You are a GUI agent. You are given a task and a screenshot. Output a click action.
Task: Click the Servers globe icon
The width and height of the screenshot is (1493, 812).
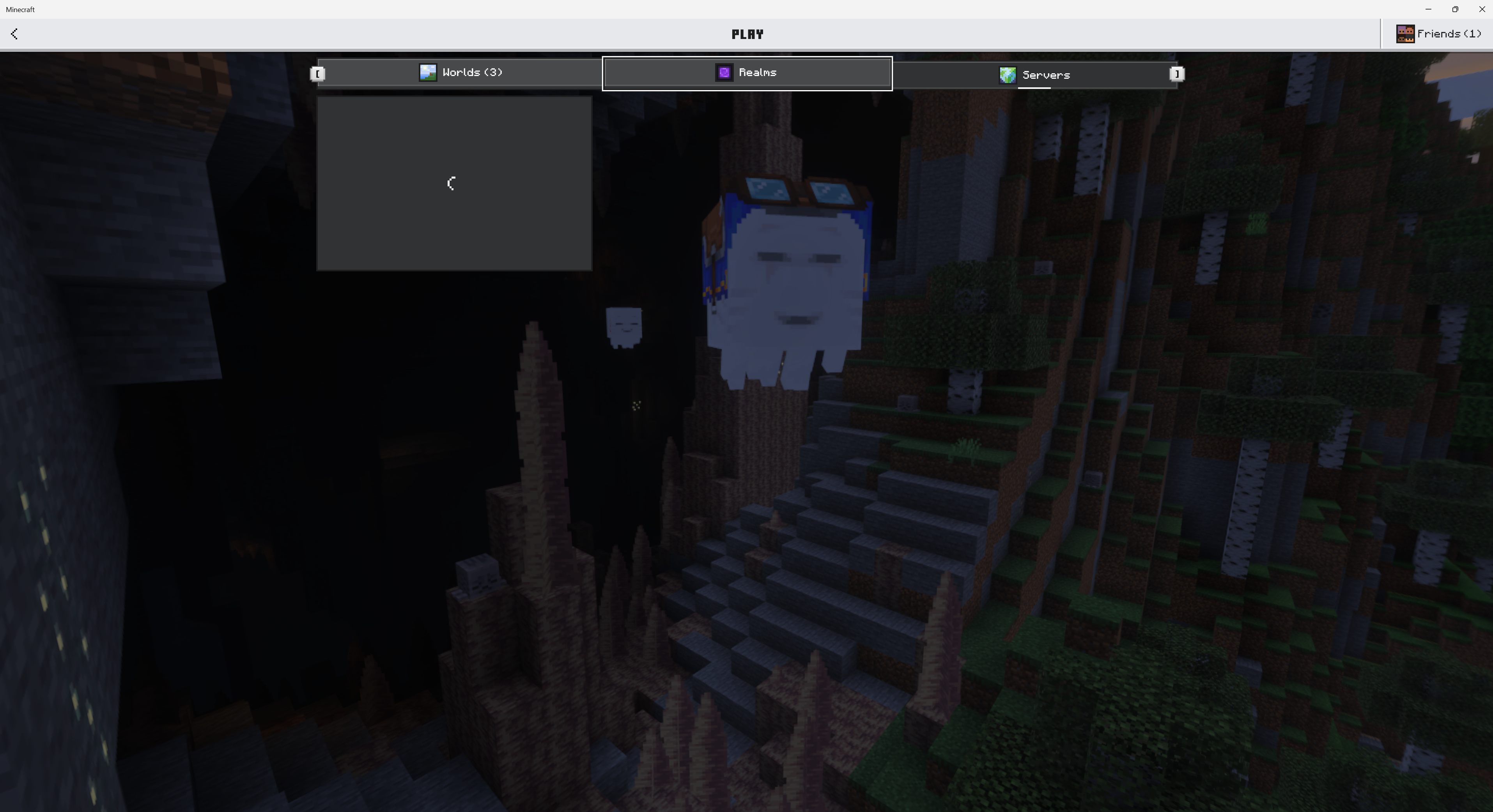[x=1007, y=75]
